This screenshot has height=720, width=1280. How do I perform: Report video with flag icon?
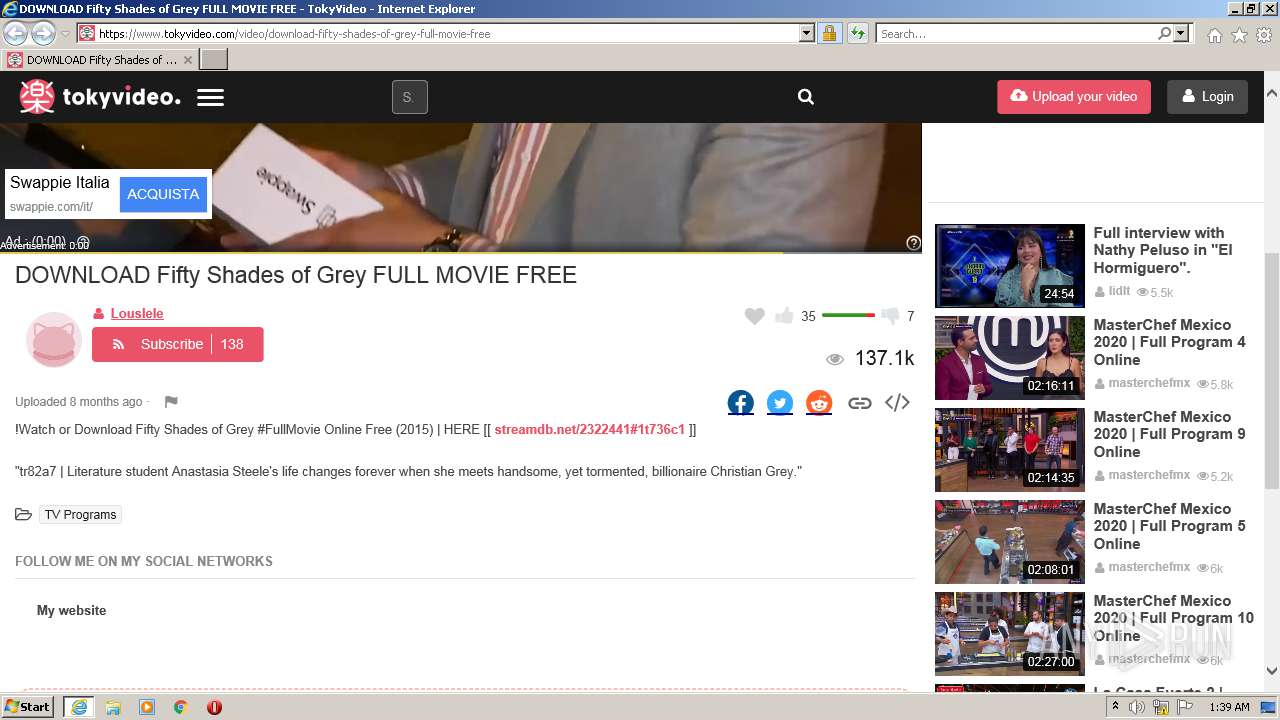[171, 402]
